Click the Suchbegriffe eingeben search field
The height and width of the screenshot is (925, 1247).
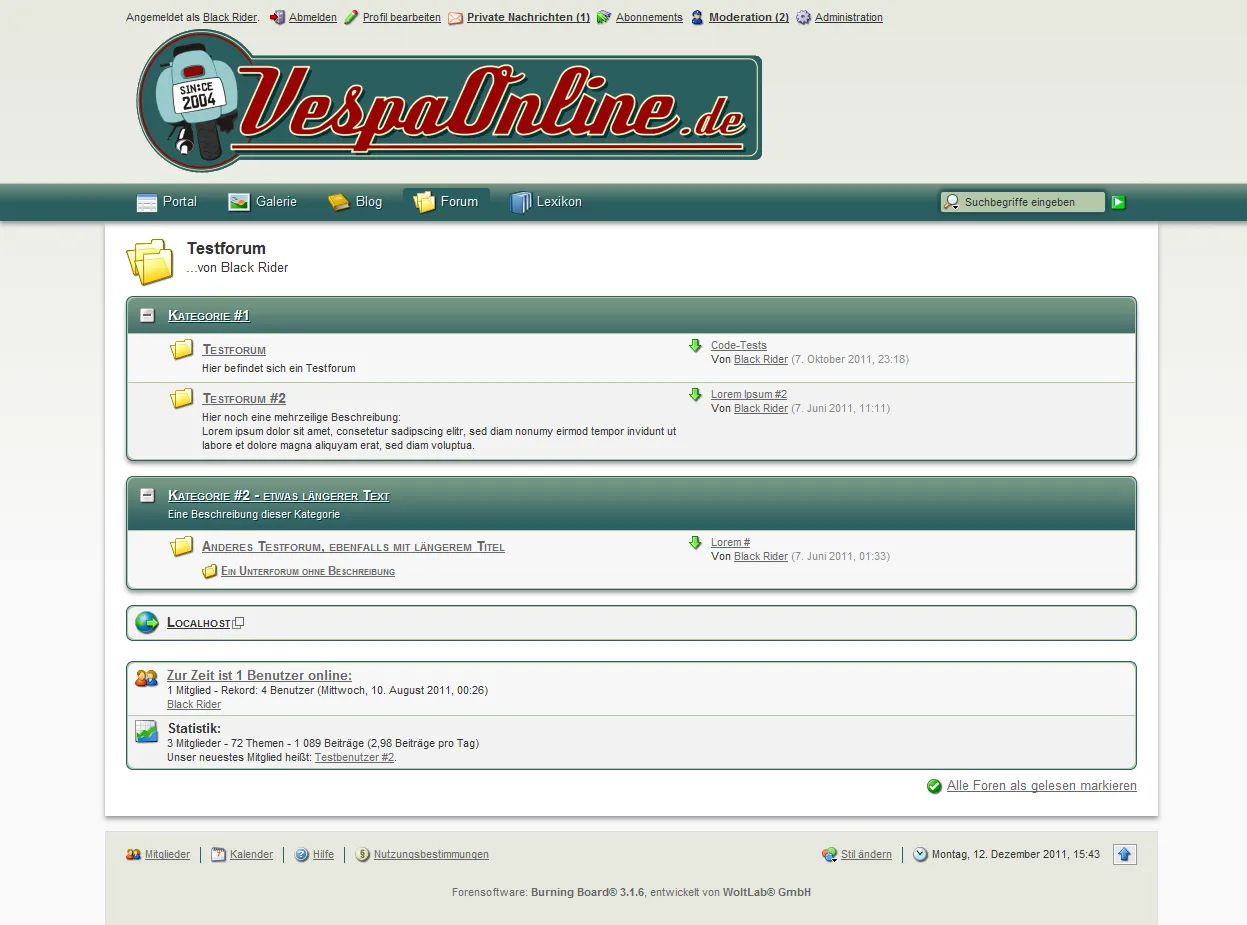coord(1030,202)
